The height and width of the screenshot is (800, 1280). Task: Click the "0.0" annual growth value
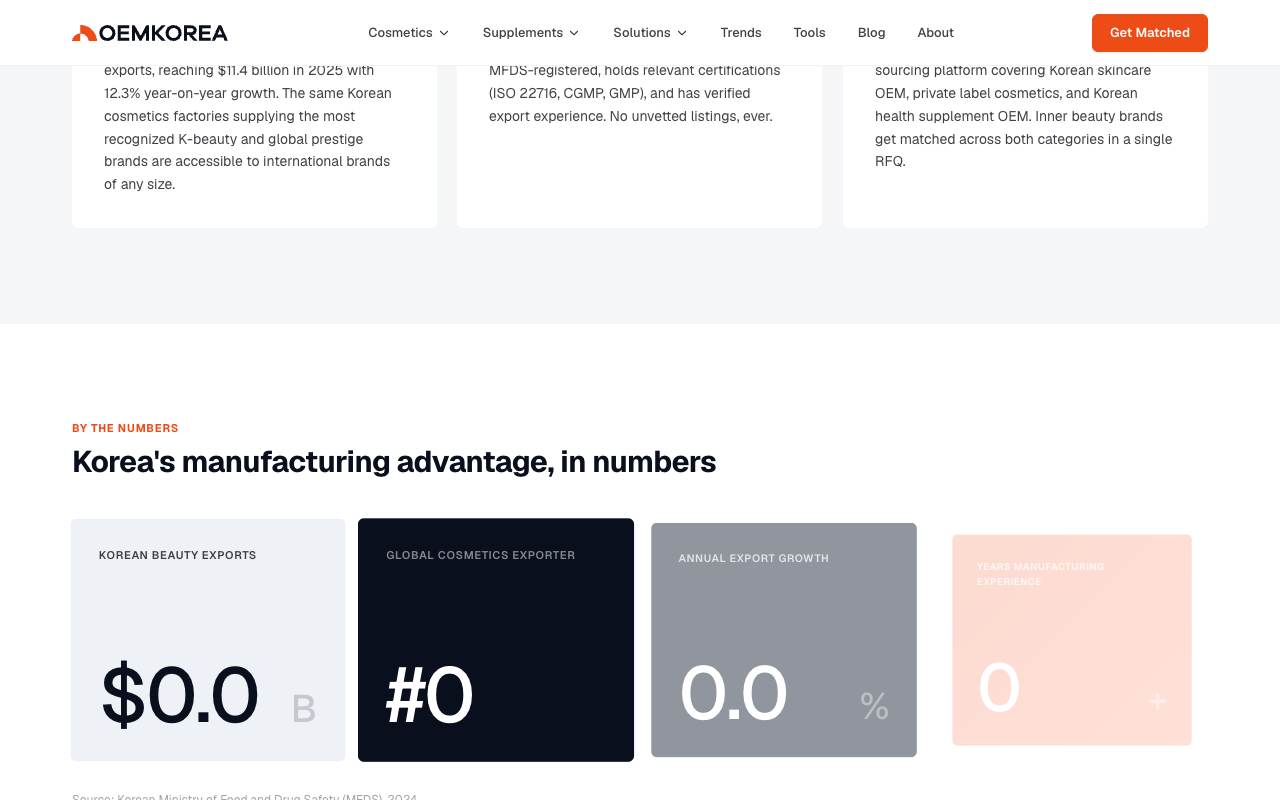pos(733,693)
